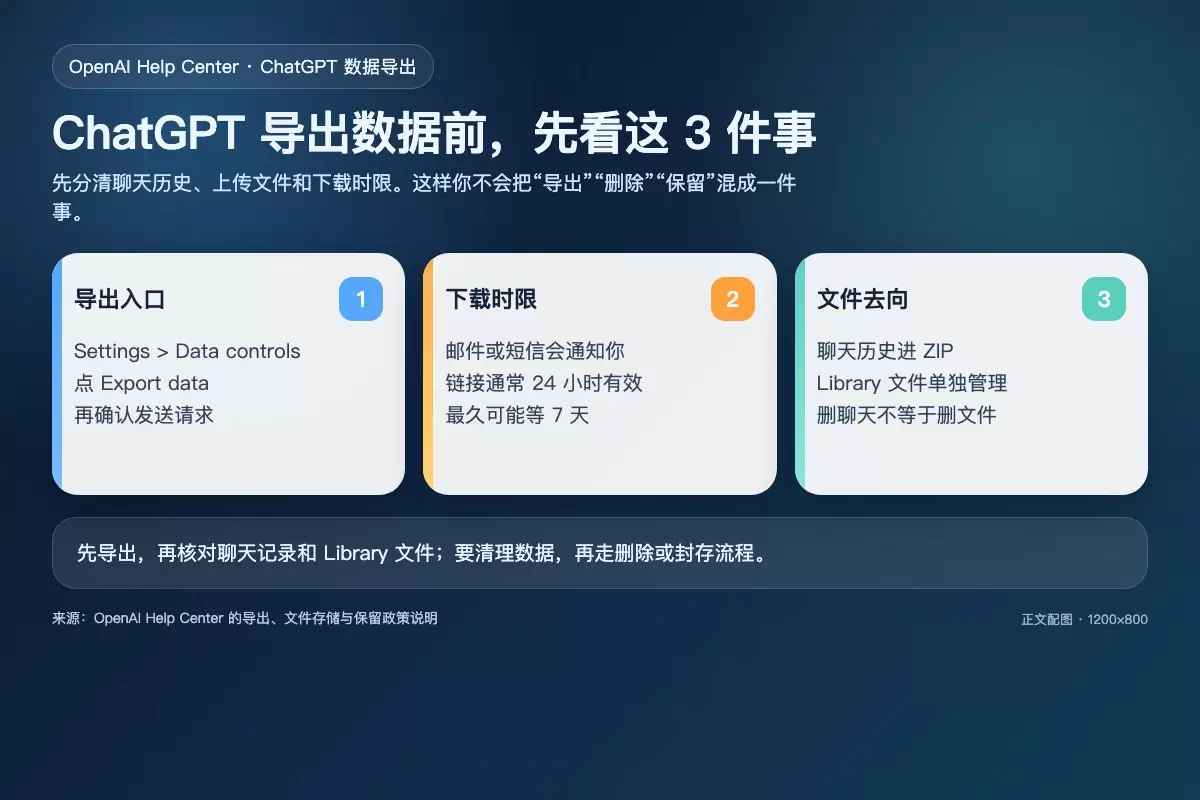Click the line "Settings > Data controls"
This screenshot has width=1200, height=800.
(187, 351)
